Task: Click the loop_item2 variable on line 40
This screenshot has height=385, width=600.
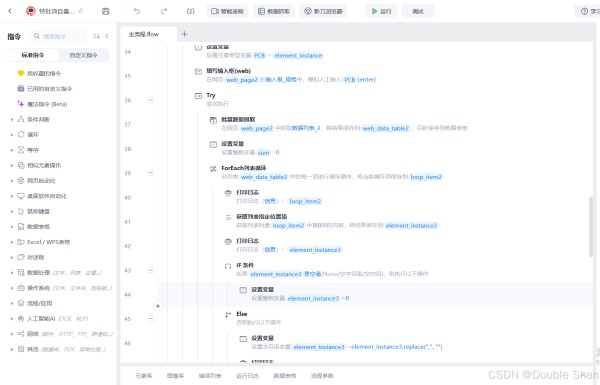Action: click(x=305, y=201)
